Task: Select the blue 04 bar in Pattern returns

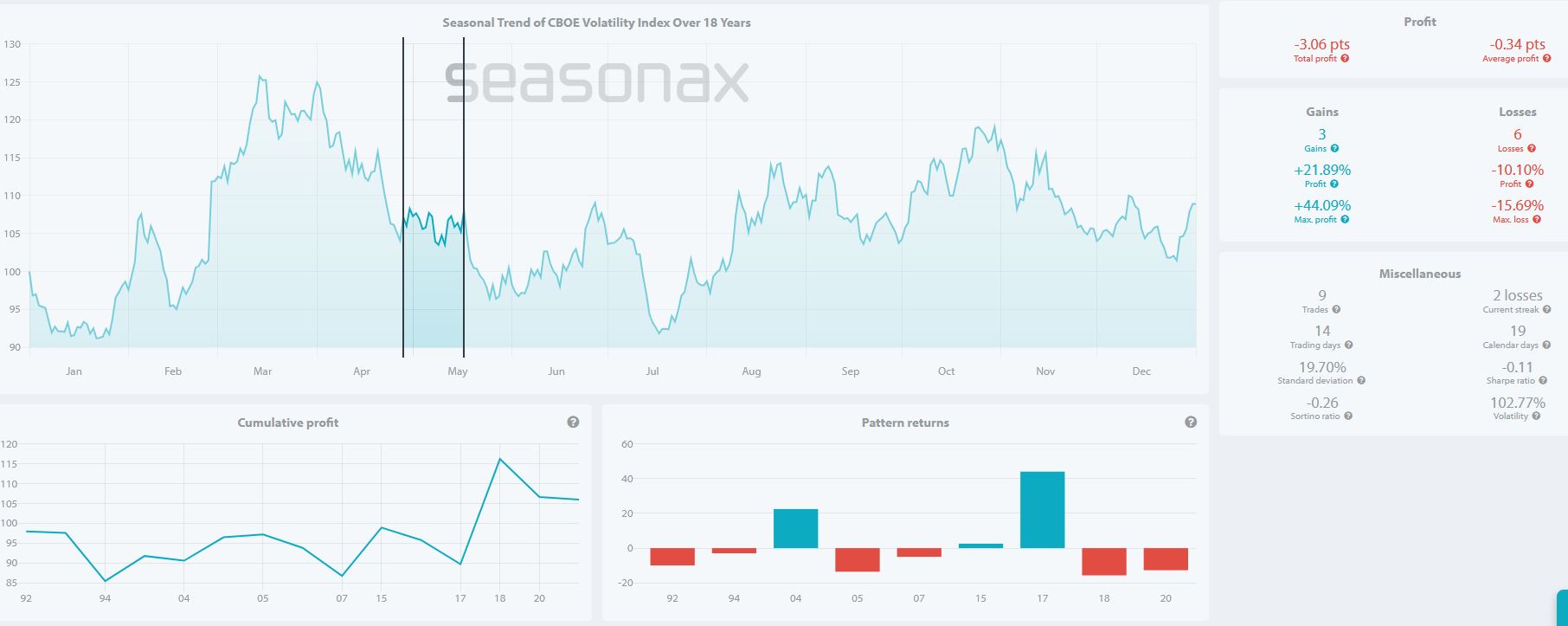Action: (795, 528)
